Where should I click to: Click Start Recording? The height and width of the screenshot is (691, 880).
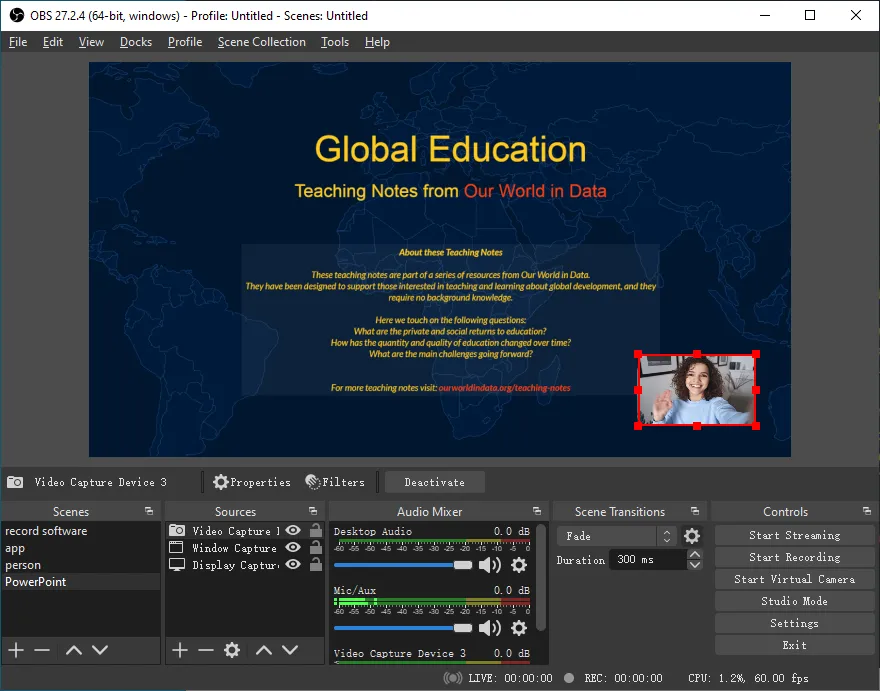tap(794, 557)
